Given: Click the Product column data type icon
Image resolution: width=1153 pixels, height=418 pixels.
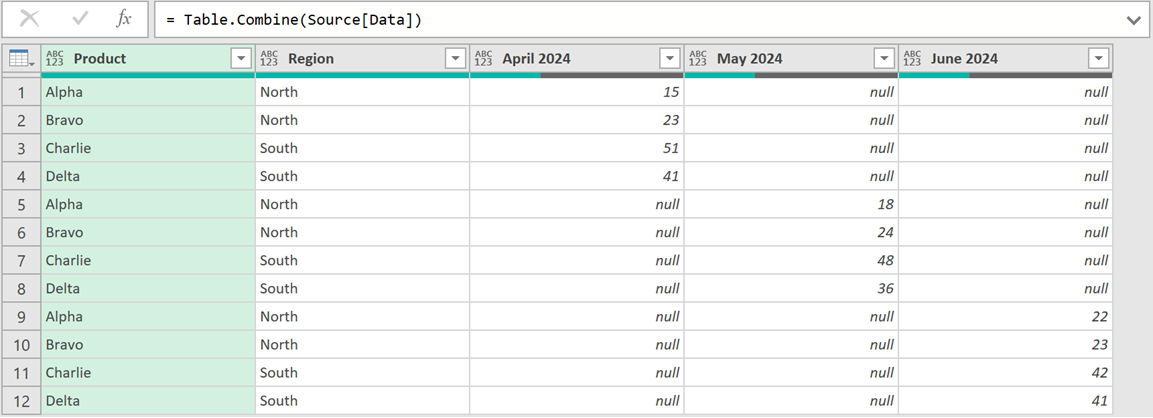Looking at the screenshot, I should 56,59.
